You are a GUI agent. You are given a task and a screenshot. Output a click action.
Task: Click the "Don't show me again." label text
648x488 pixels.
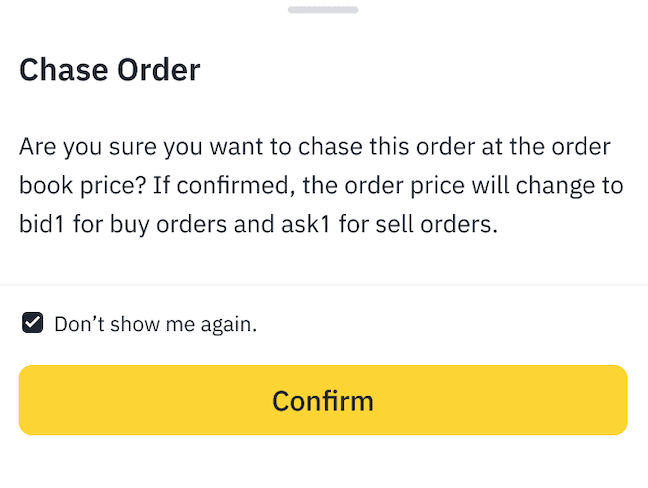pyautogui.click(x=155, y=324)
